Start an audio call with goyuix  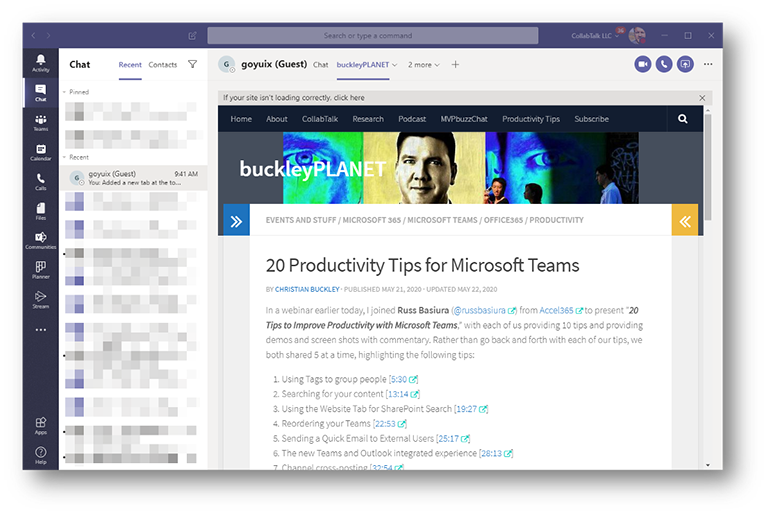click(x=664, y=64)
